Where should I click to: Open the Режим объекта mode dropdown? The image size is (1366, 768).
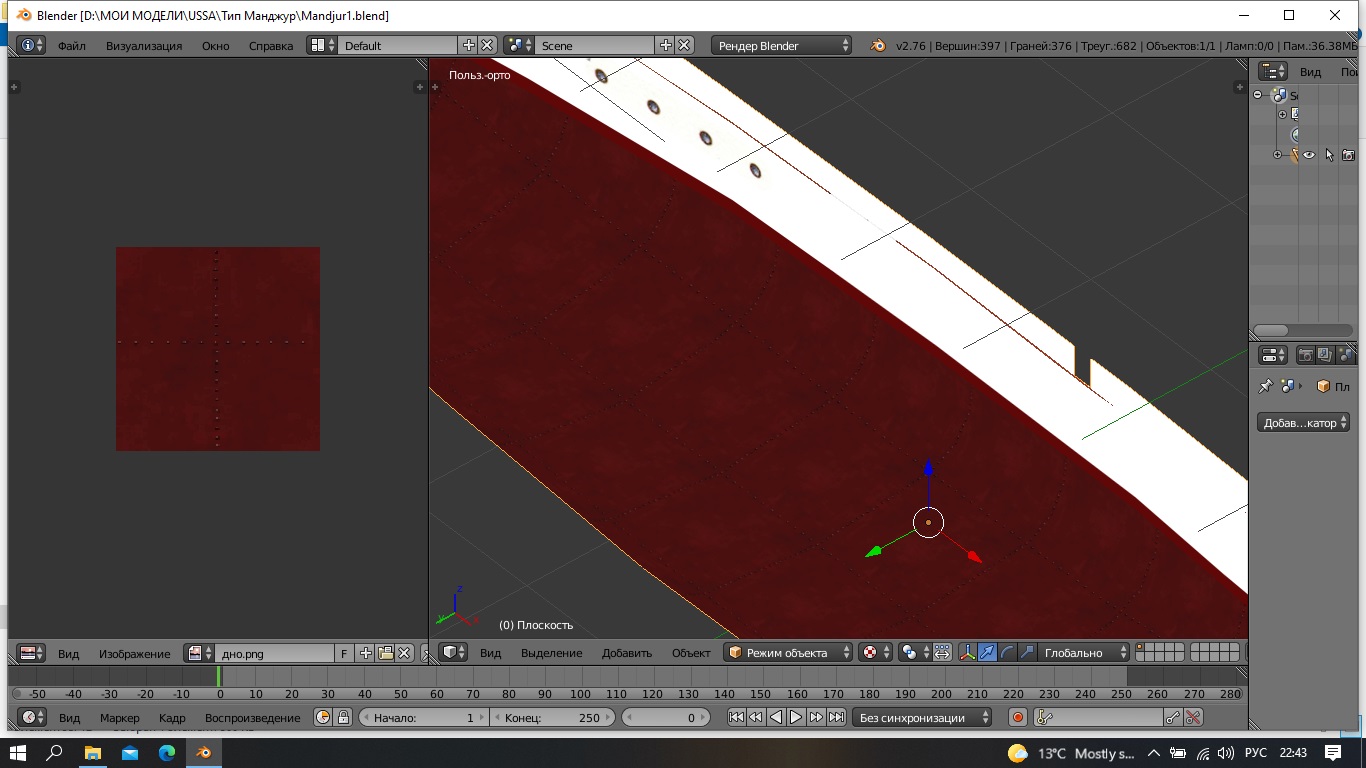pyautogui.click(x=788, y=653)
